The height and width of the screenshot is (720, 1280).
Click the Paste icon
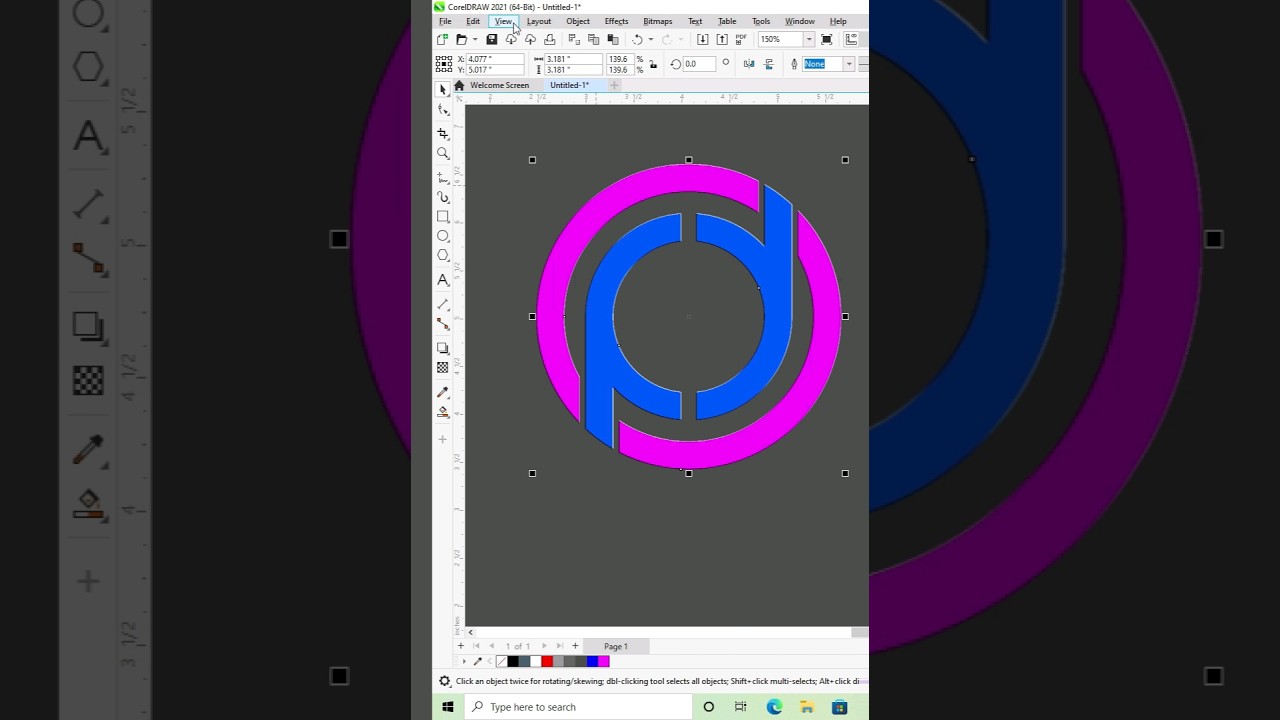coord(613,39)
